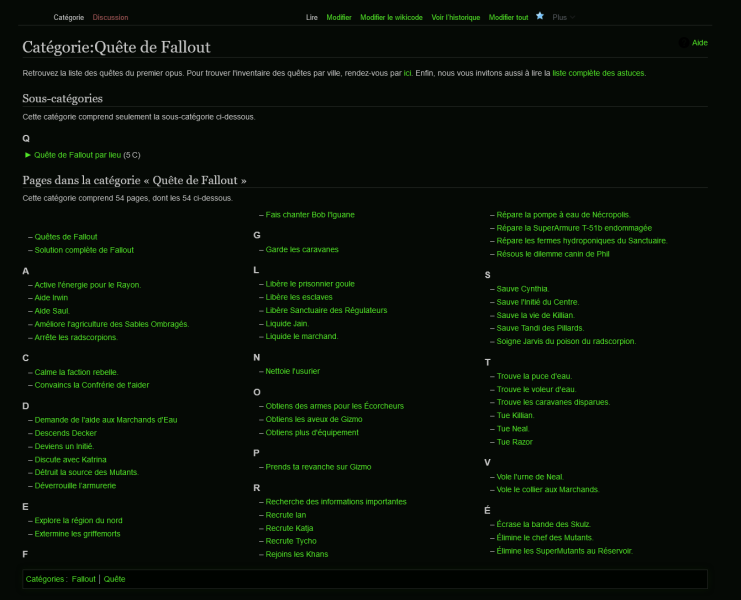The width and height of the screenshot is (741, 600).
Task: Follow the 'ici' link in the intro
Action: 407,73
